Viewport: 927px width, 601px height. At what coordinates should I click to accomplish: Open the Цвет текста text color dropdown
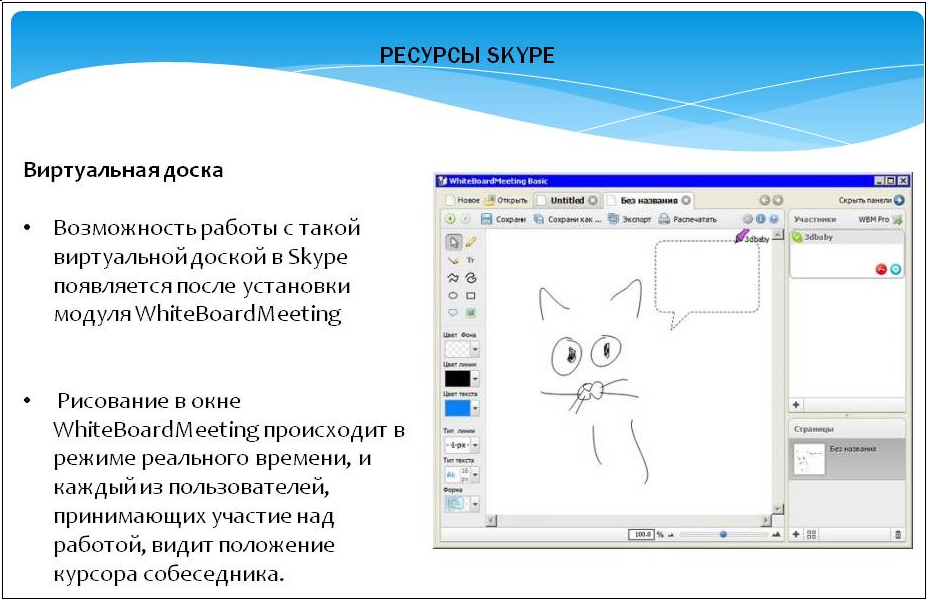point(475,408)
